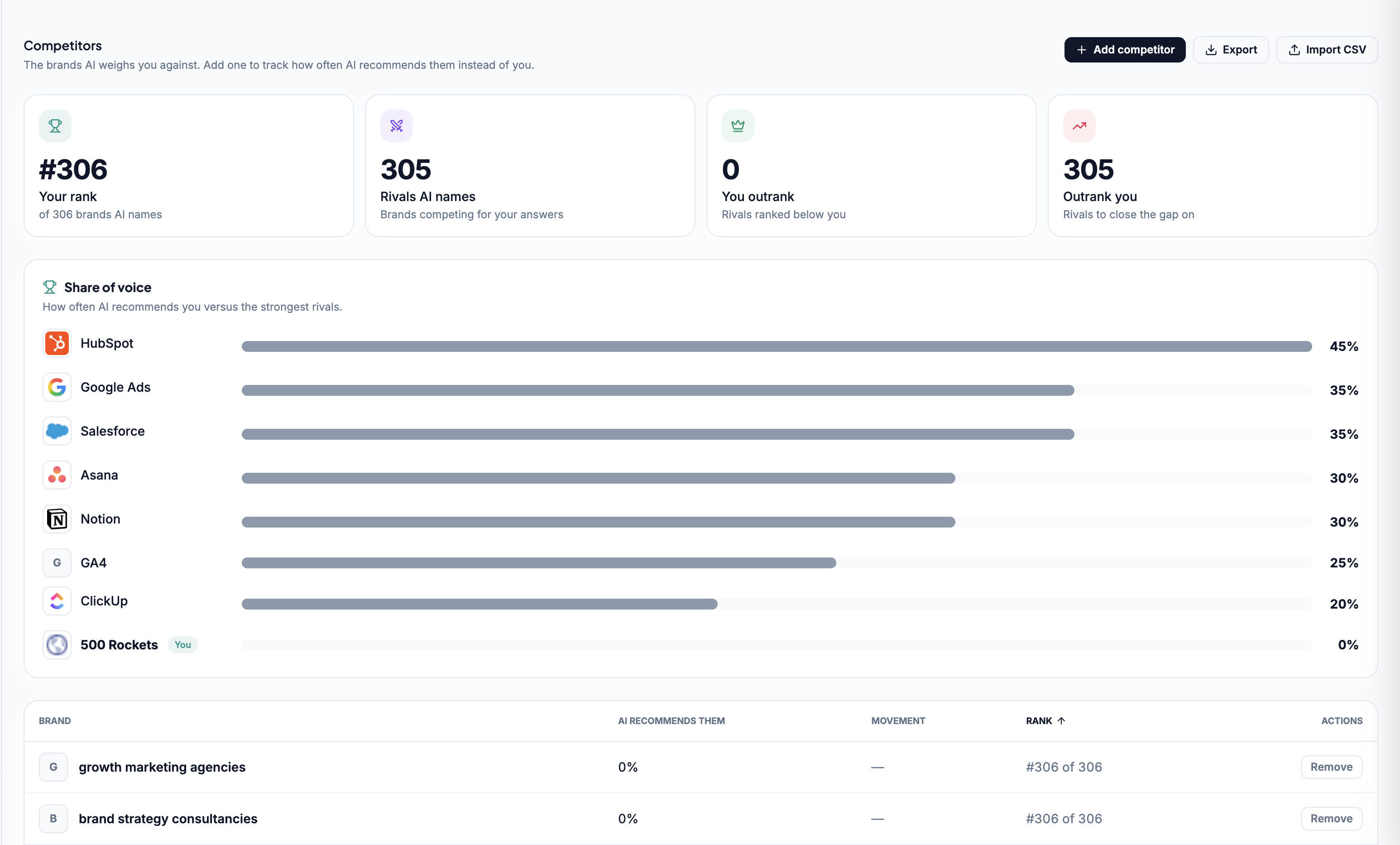Viewport: 1400px width, 845px height.
Task: Click the BRAND column header
Action: [55, 720]
